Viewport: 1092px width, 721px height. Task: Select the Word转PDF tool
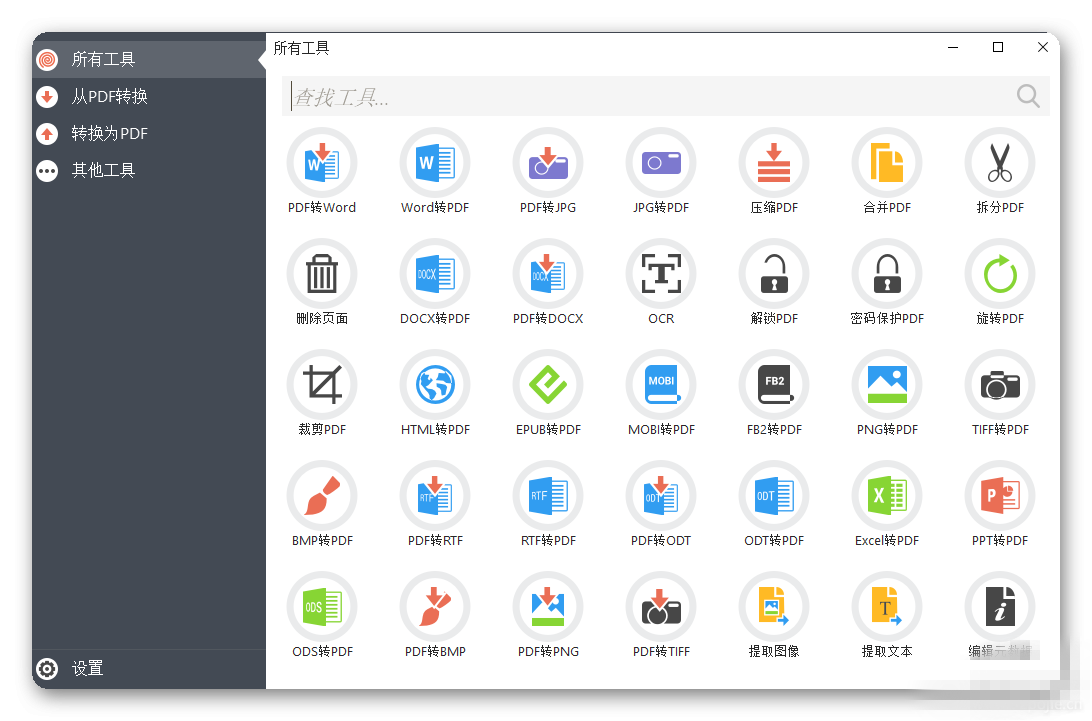click(x=435, y=172)
